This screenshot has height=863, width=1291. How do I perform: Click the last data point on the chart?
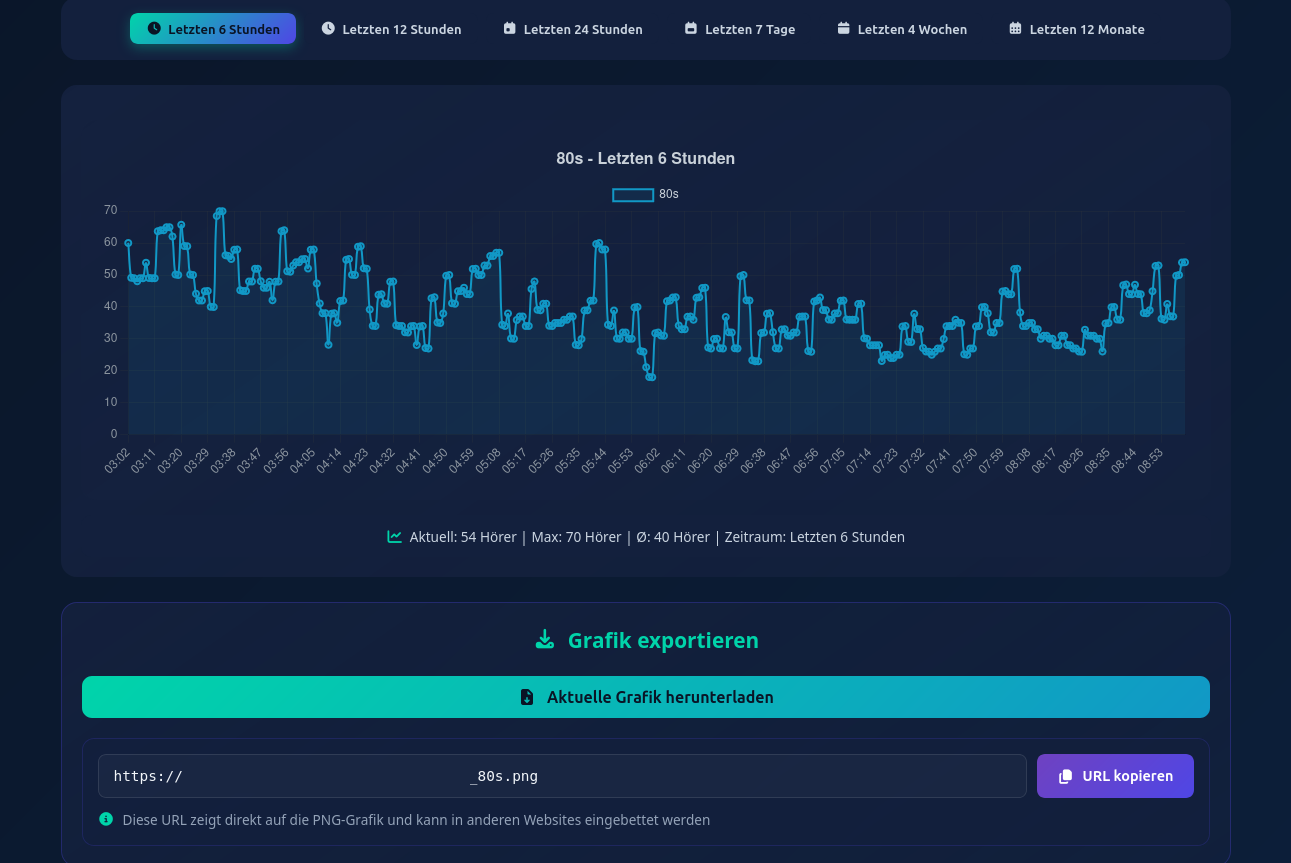pyautogui.click(x=1184, y=262)
